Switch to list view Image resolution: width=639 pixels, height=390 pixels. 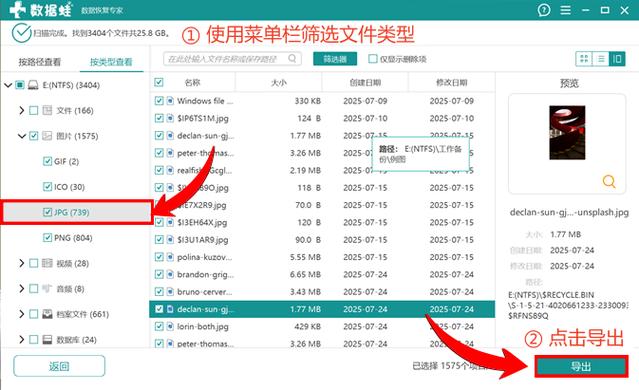(601, 59)
